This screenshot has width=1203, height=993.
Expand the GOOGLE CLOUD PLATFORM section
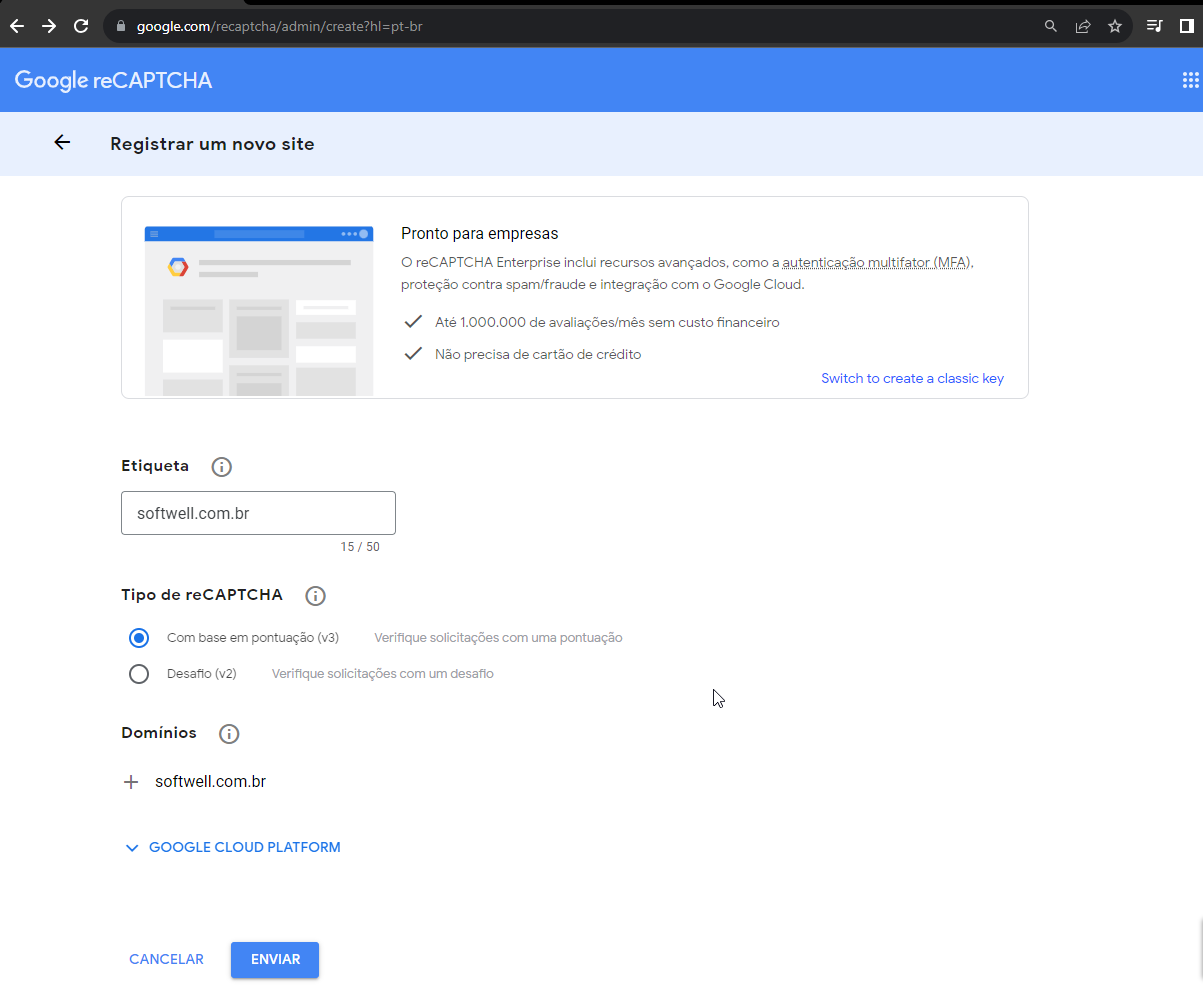(232, 847)
